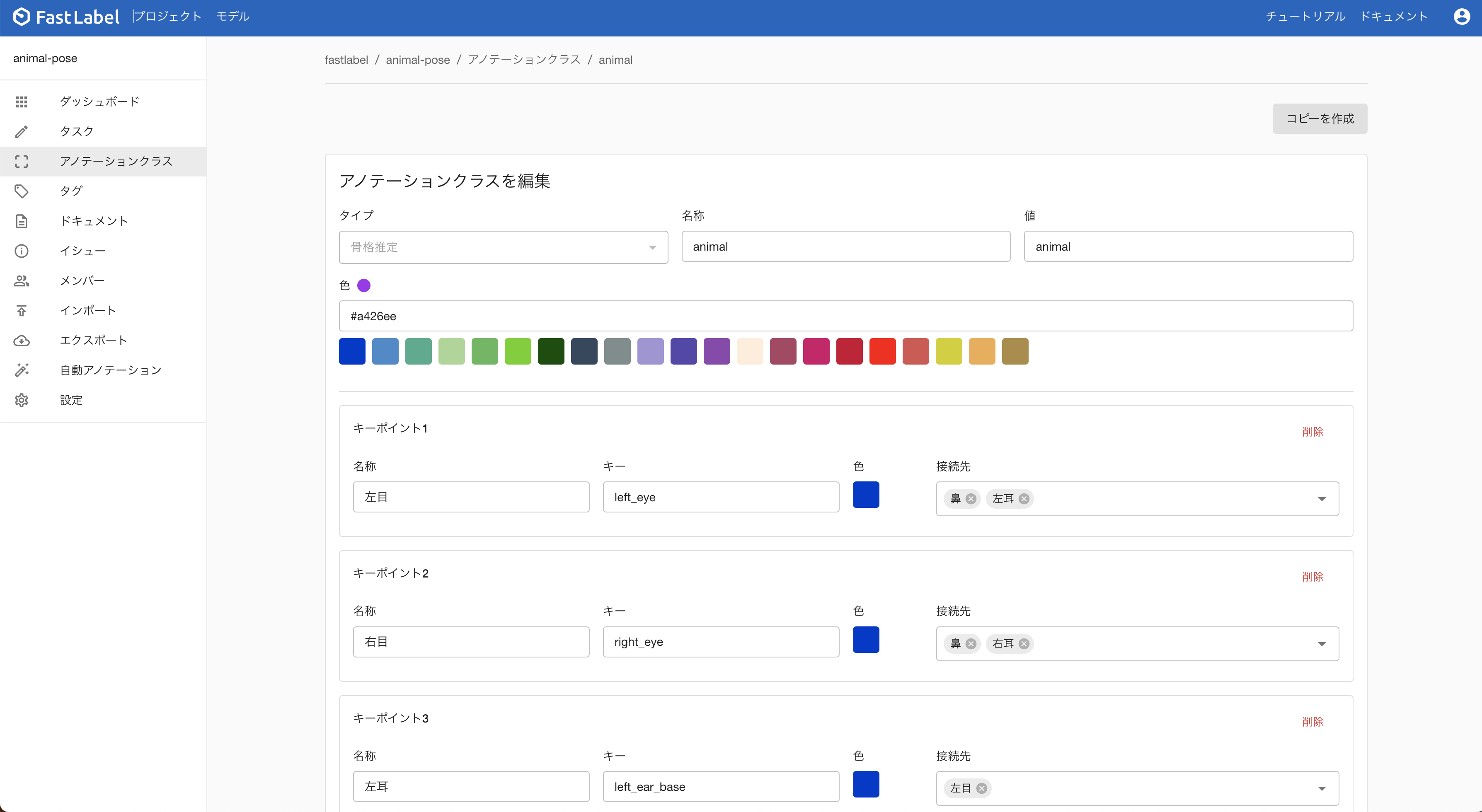Screen dimensions: 1482x812
Task: Remove 左目 chip from keypoint 3 connections
Action: click(982, 788)
